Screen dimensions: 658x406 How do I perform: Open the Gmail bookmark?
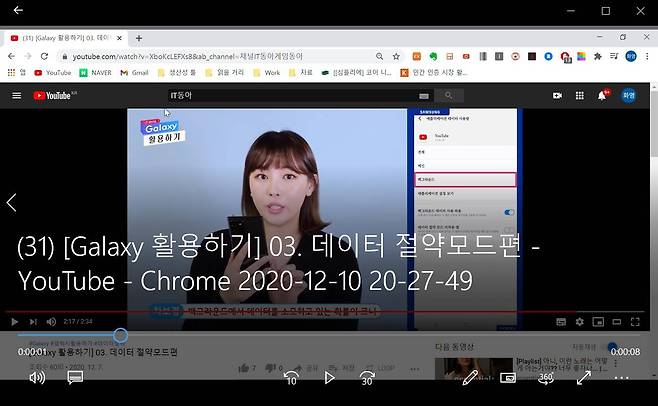pyautogui.click(x=134, y=73)
